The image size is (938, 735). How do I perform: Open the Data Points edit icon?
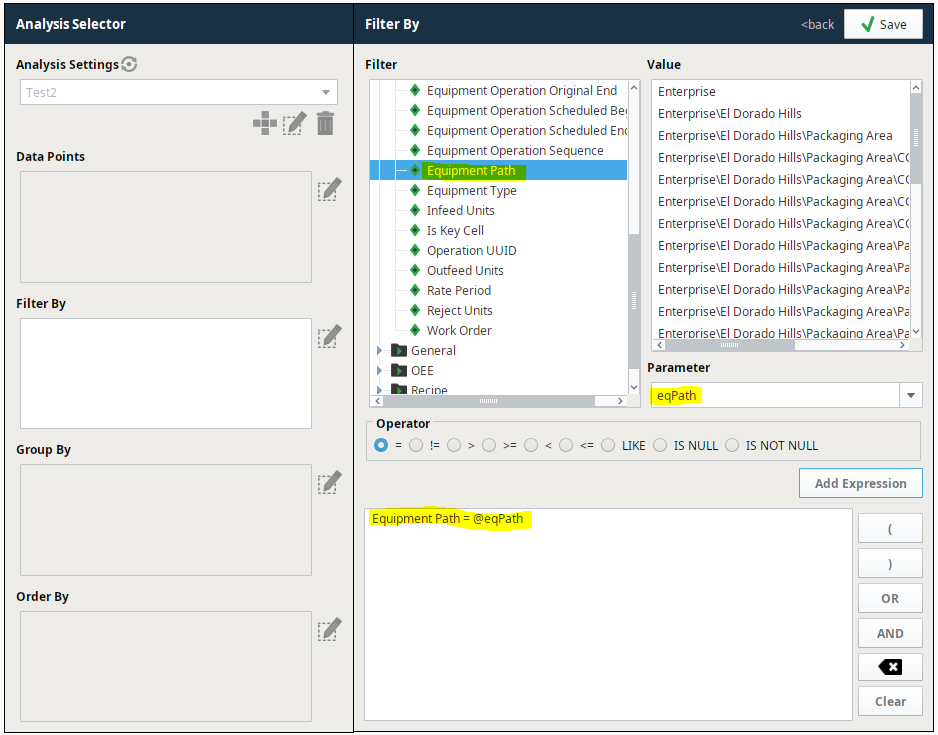click(329, 189)
